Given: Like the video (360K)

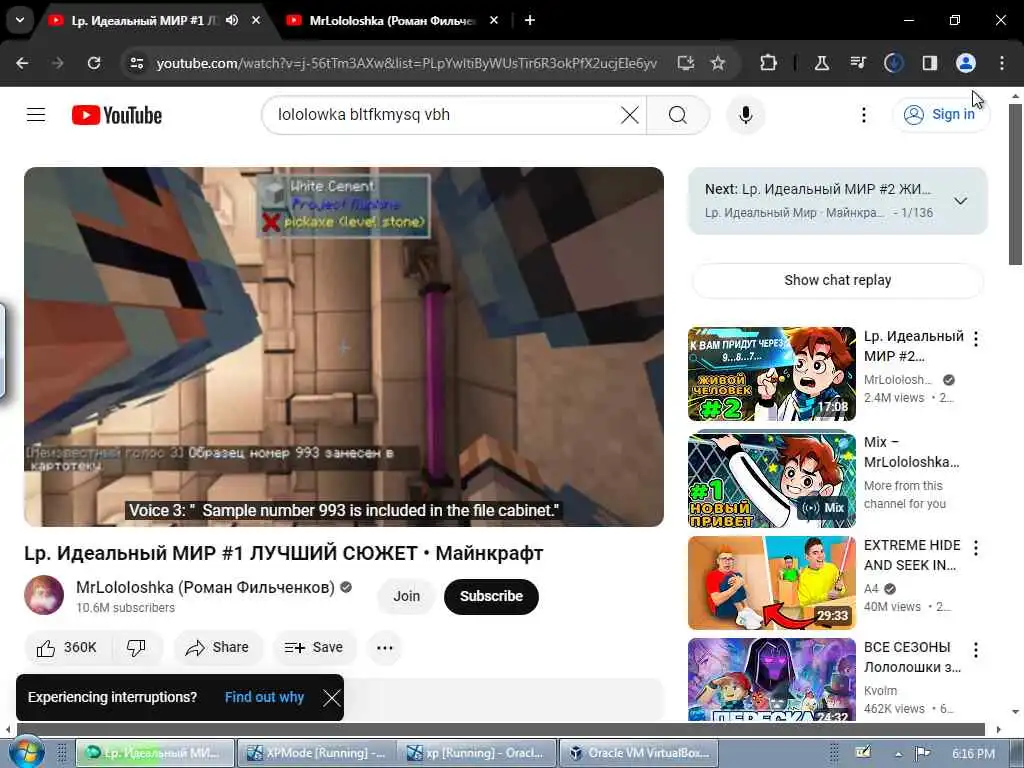Looking at the screenshot, I should [67, 647].
